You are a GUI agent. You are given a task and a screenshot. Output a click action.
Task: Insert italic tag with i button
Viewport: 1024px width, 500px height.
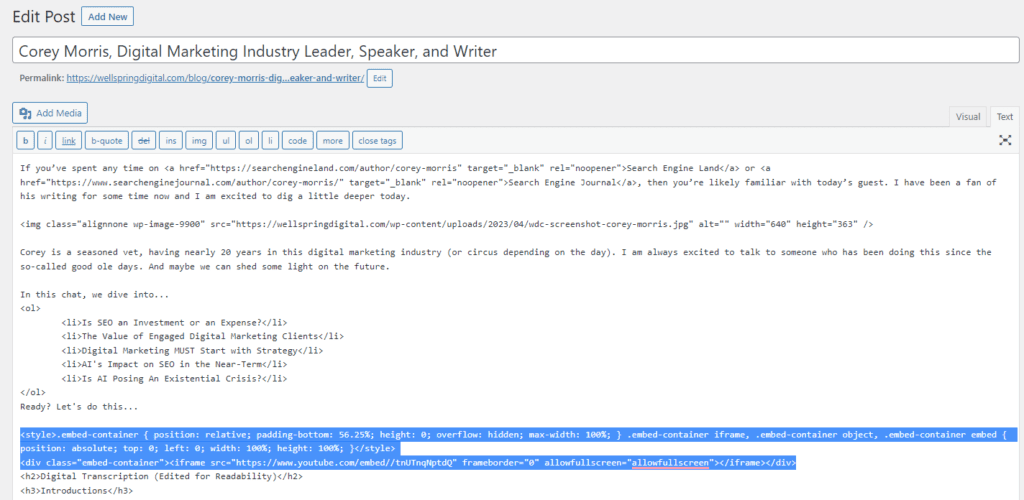tap(45, 140)
